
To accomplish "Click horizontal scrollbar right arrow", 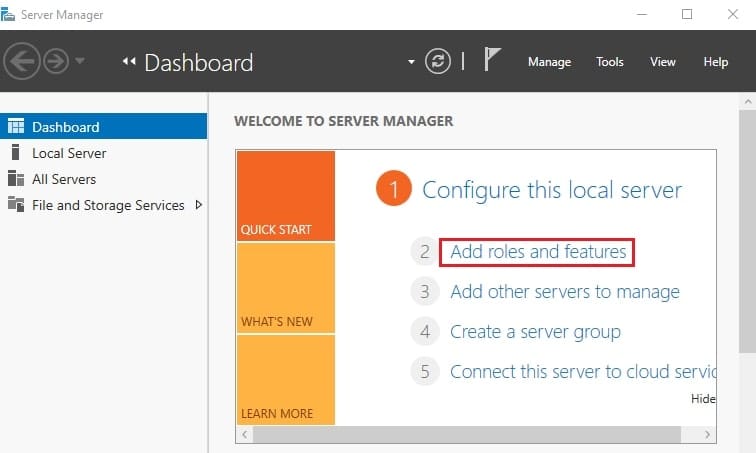I will click(x=707, y=434).
